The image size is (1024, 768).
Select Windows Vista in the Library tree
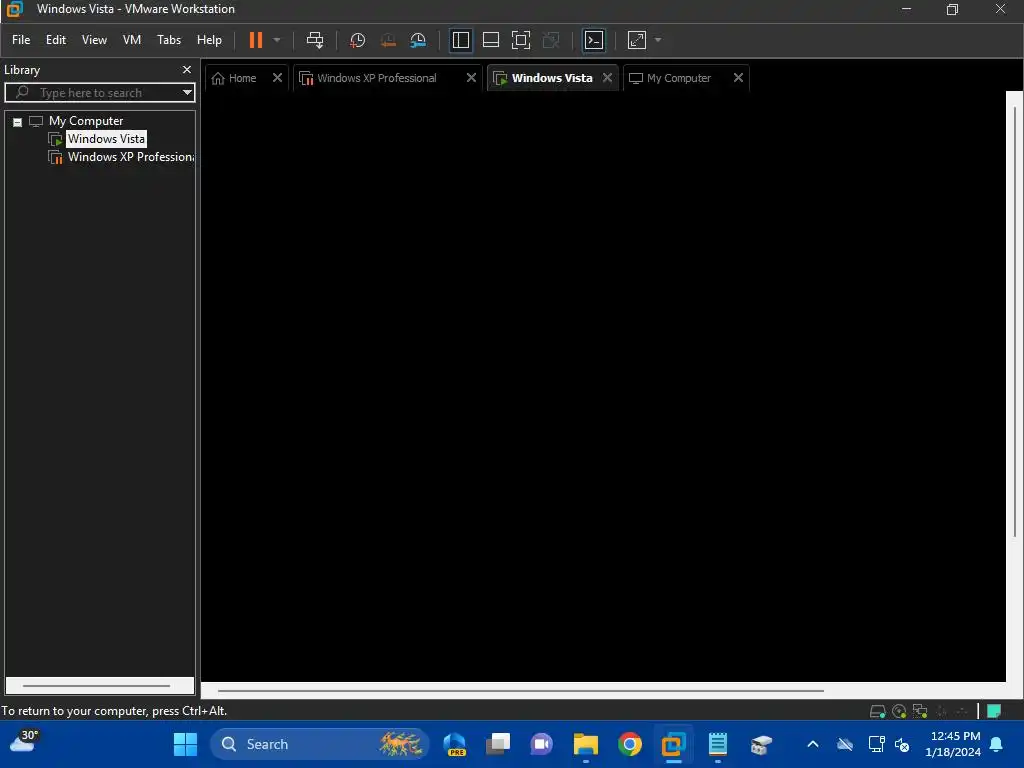tap(106, 139)
